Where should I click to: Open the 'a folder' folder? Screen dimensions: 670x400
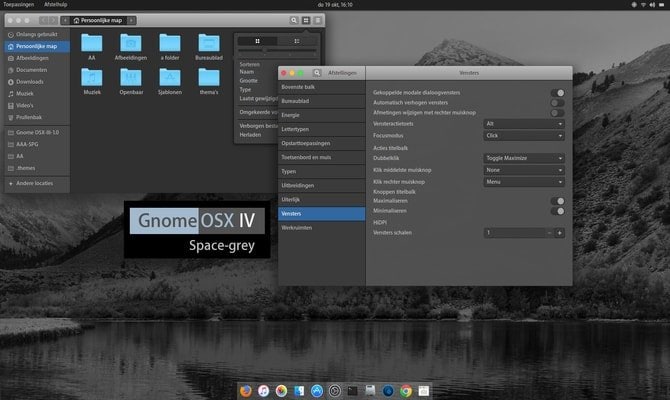[x=170, y=43]
